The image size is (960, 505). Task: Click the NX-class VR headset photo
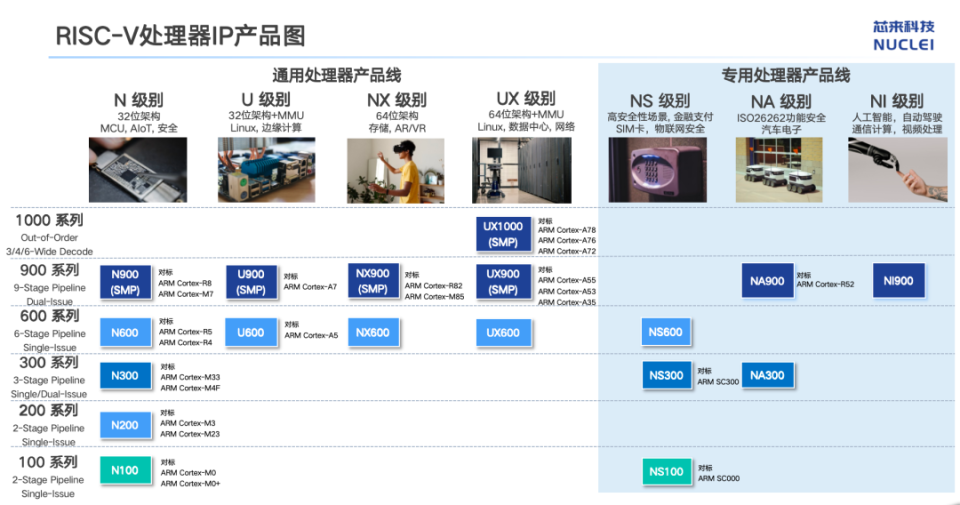point(396,171)
